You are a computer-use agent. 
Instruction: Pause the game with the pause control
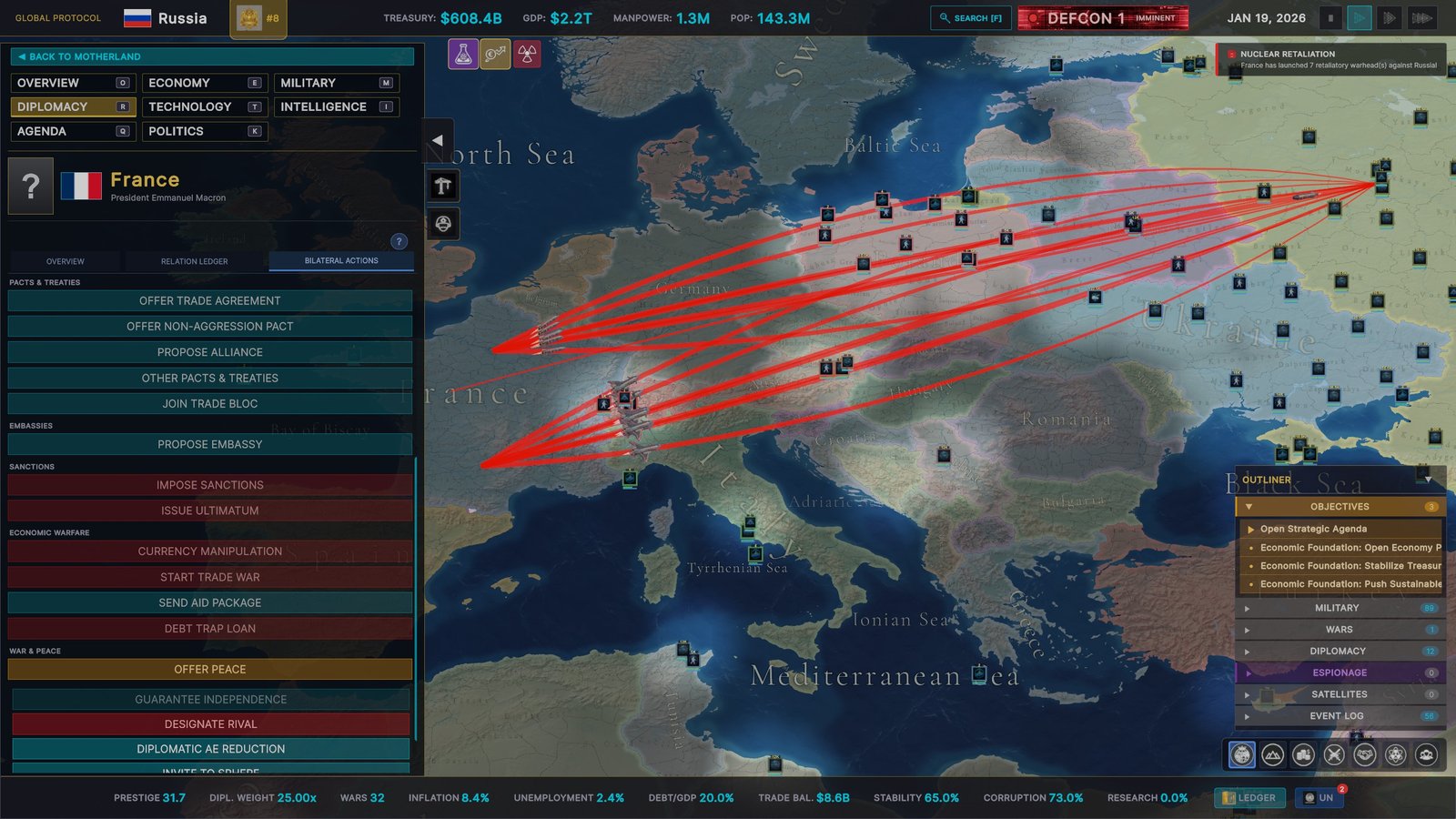click(1330, 18)
